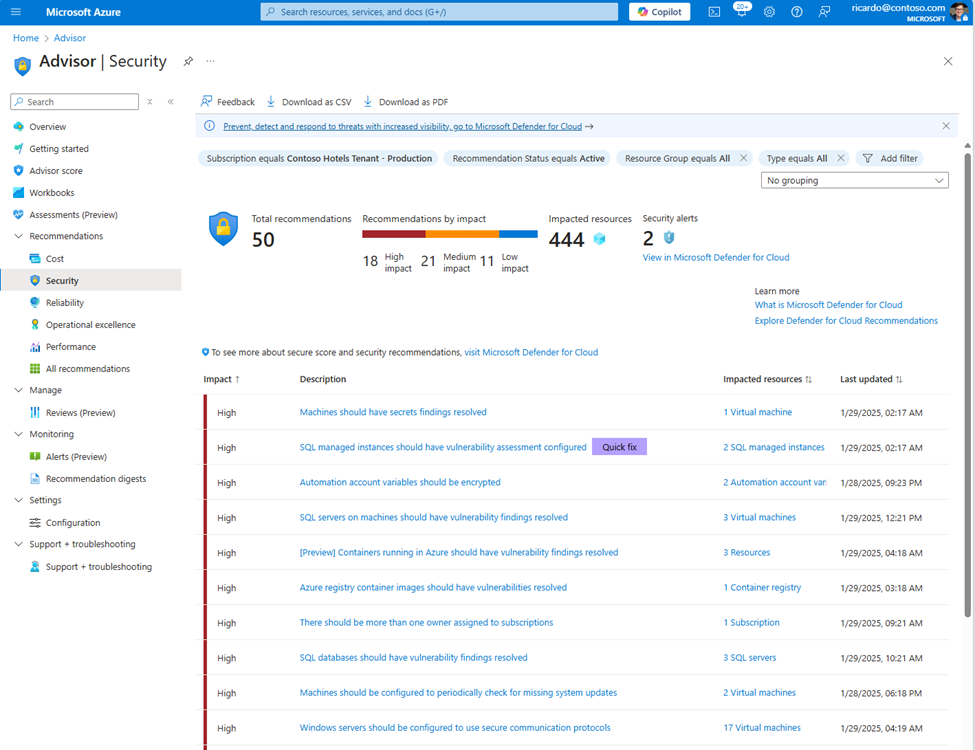Open View in Microsoft Defender for Cloud link
Image resolution: width=975 pixels, height=750 pixels.
[716, 257]
